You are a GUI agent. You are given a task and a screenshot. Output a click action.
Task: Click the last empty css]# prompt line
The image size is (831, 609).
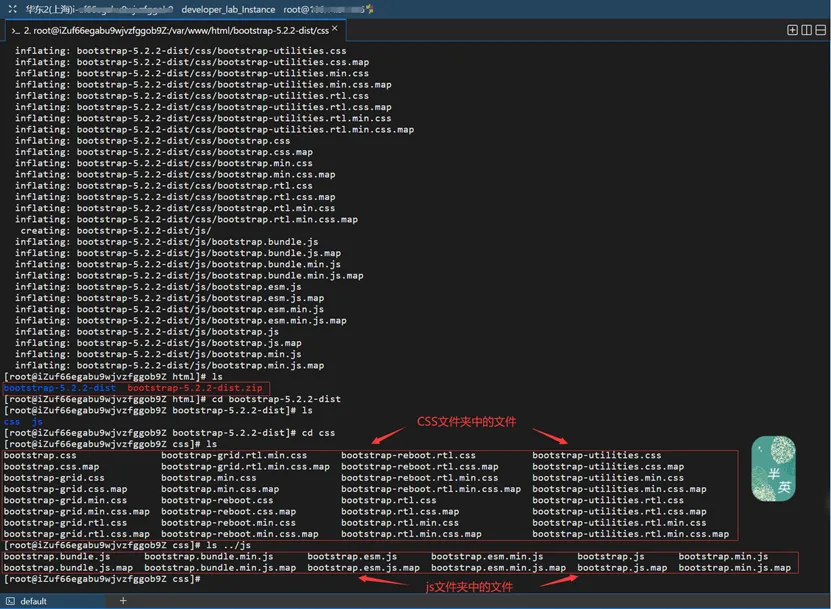click(x=102, y=579)
